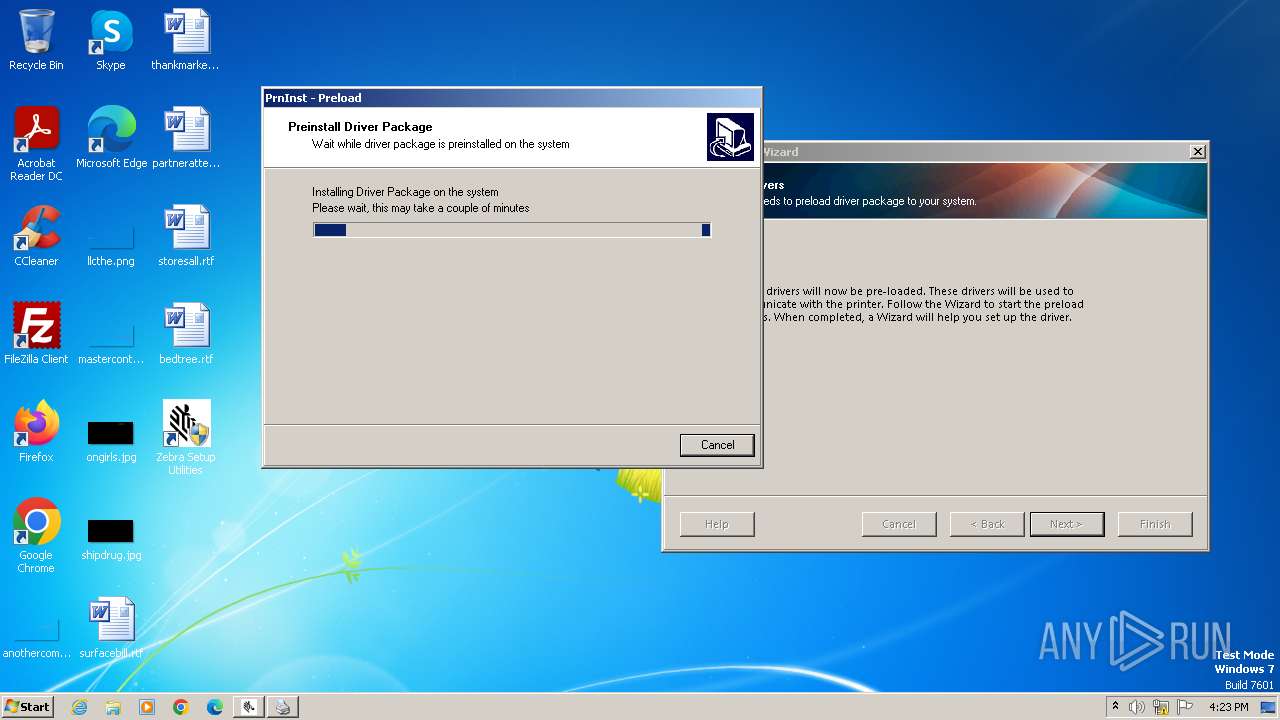Viewport: 1280px width, 720px height.
Task: Click the driver install progress bar
Action: click(512, 230)
